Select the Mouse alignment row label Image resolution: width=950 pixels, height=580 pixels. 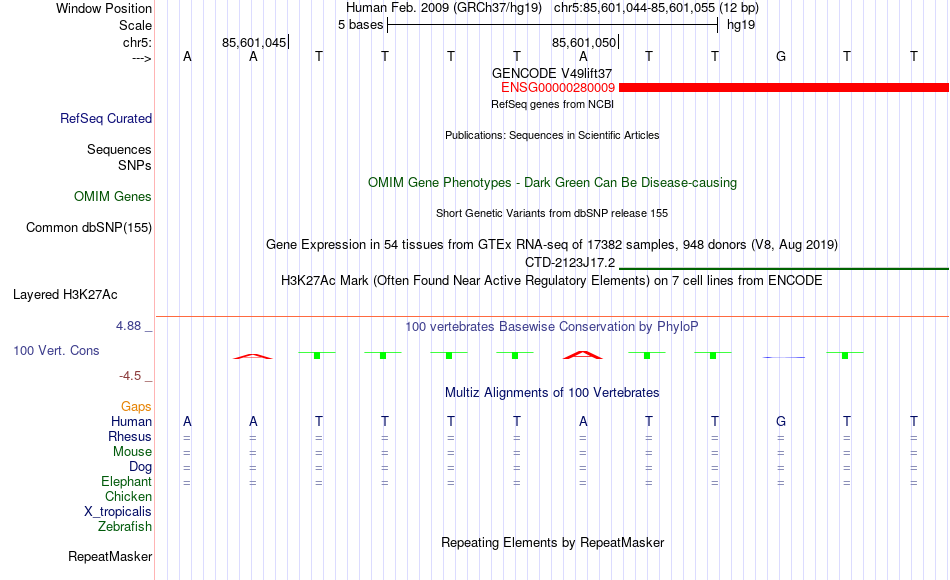pos(133,452)
